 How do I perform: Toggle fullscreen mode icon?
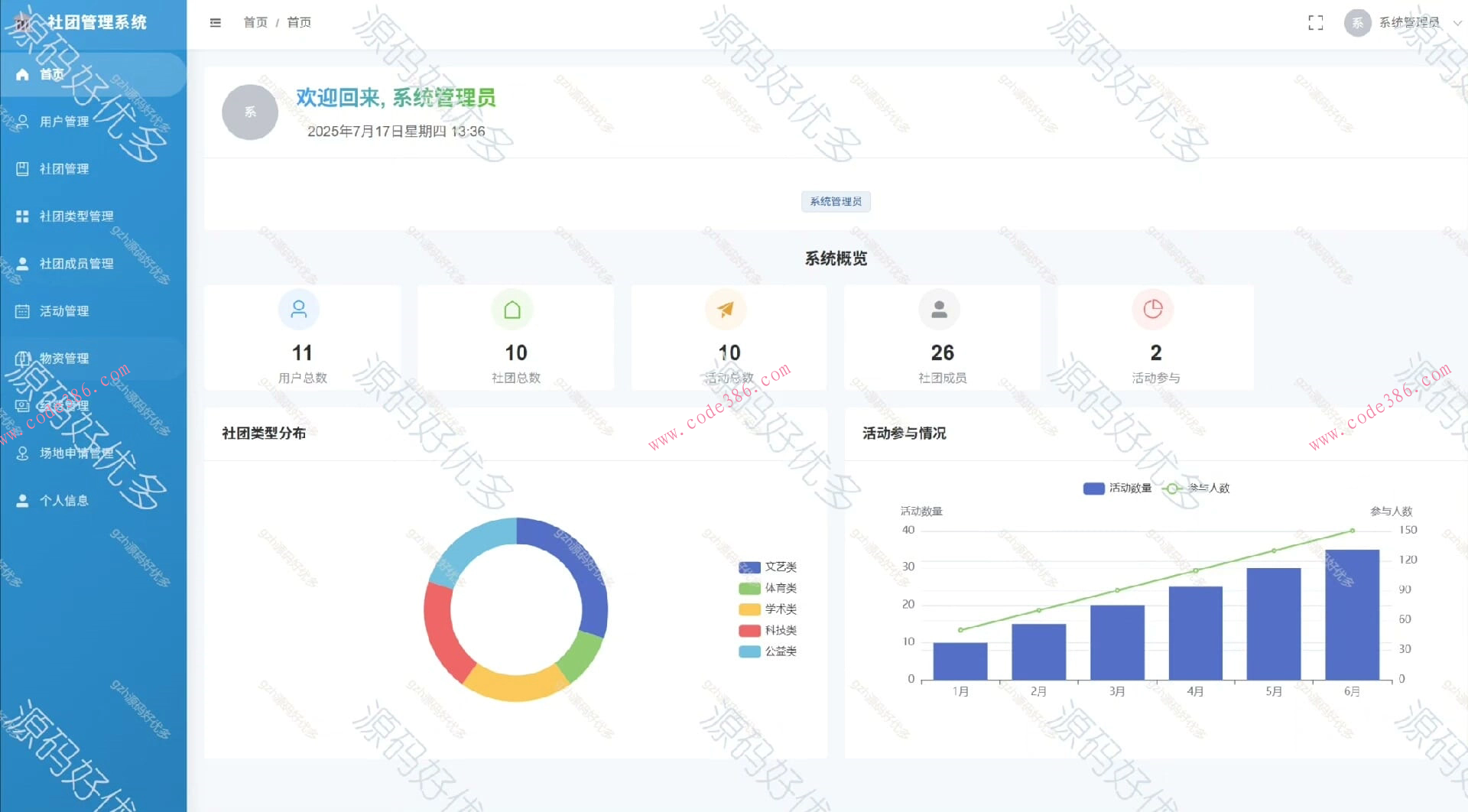pos(1315,23)
